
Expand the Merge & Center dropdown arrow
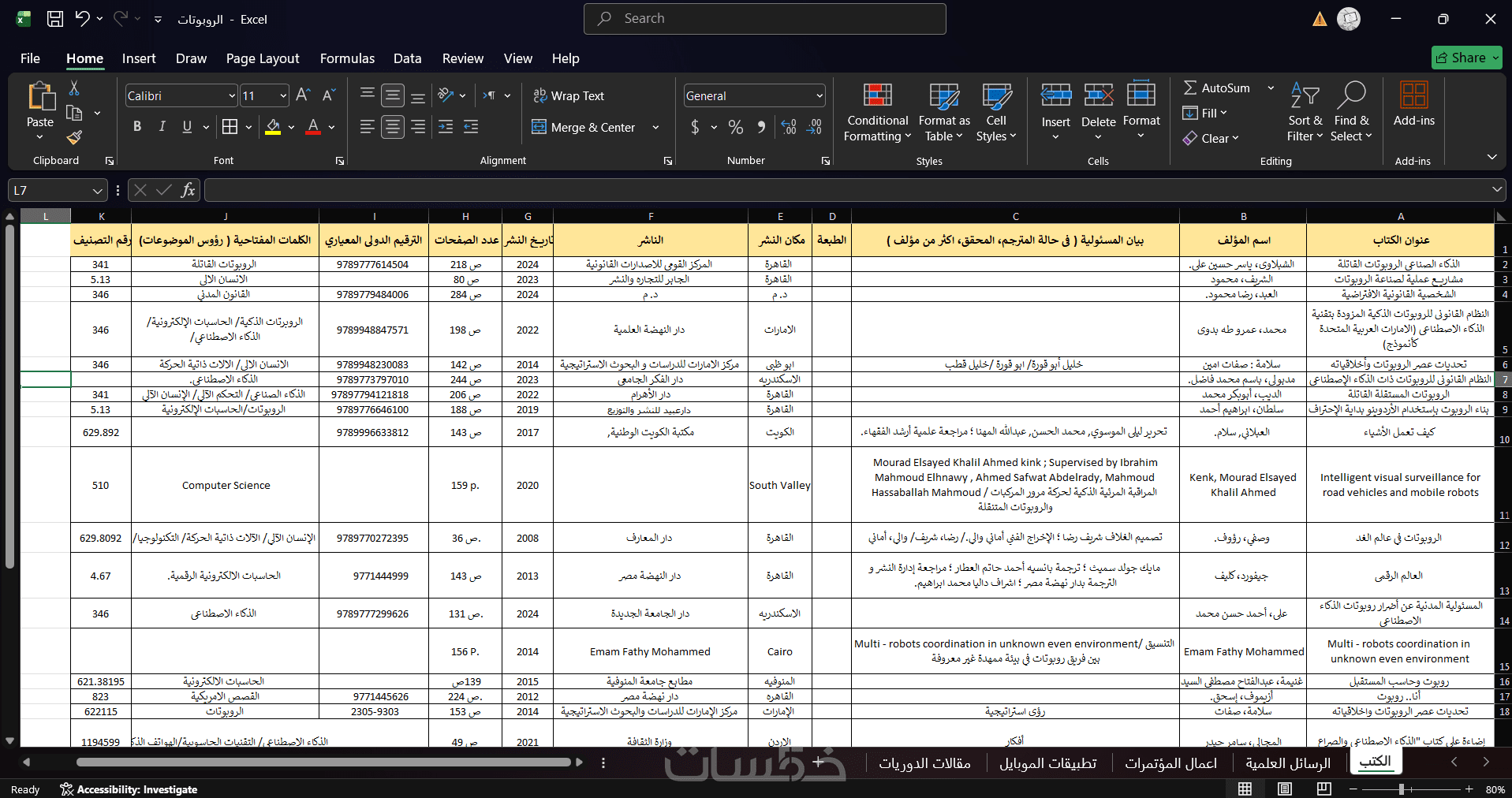click(x=655, y=127)
